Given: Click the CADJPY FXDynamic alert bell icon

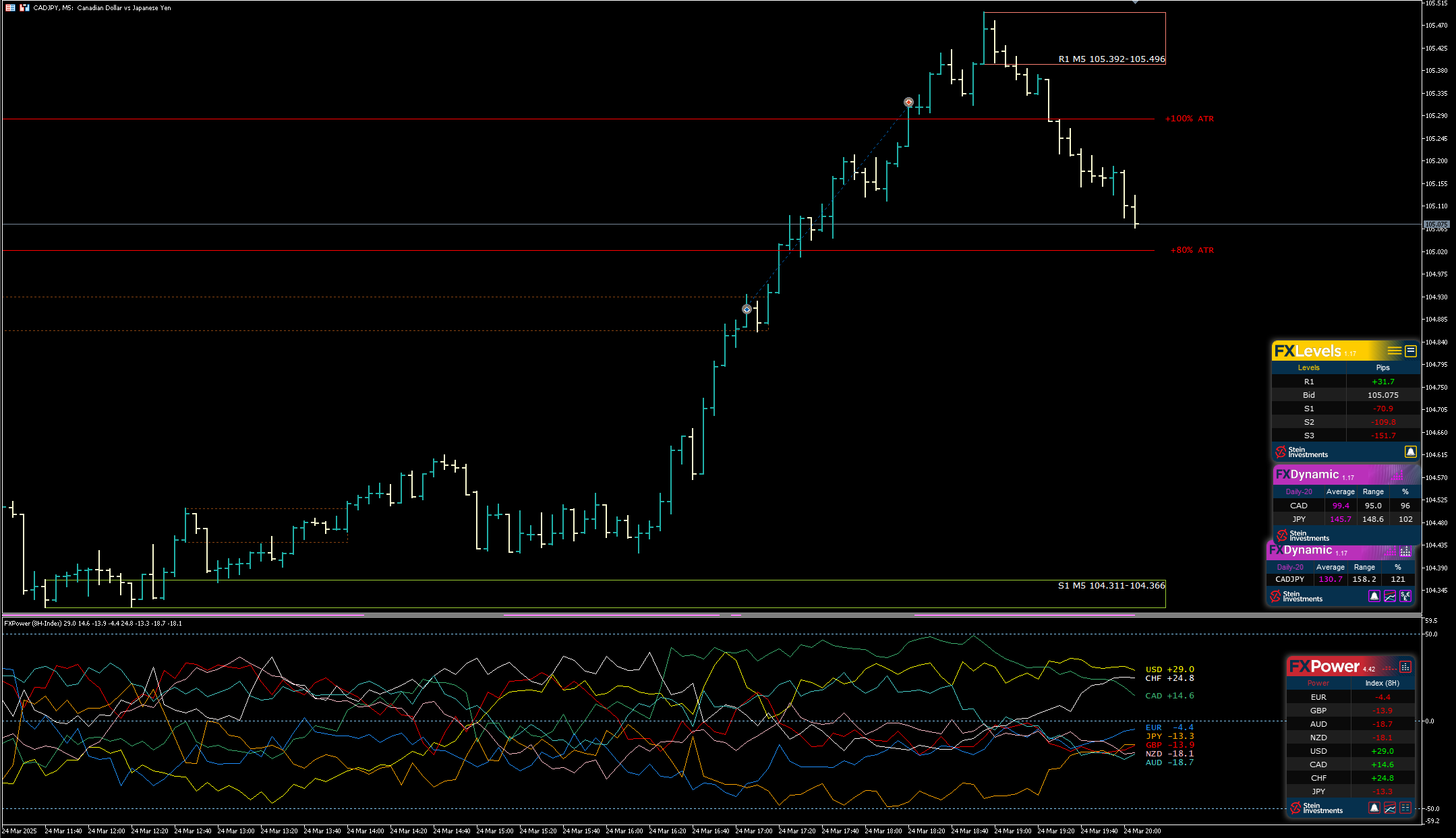Looking at the screenshot, I should (1374, 596).
